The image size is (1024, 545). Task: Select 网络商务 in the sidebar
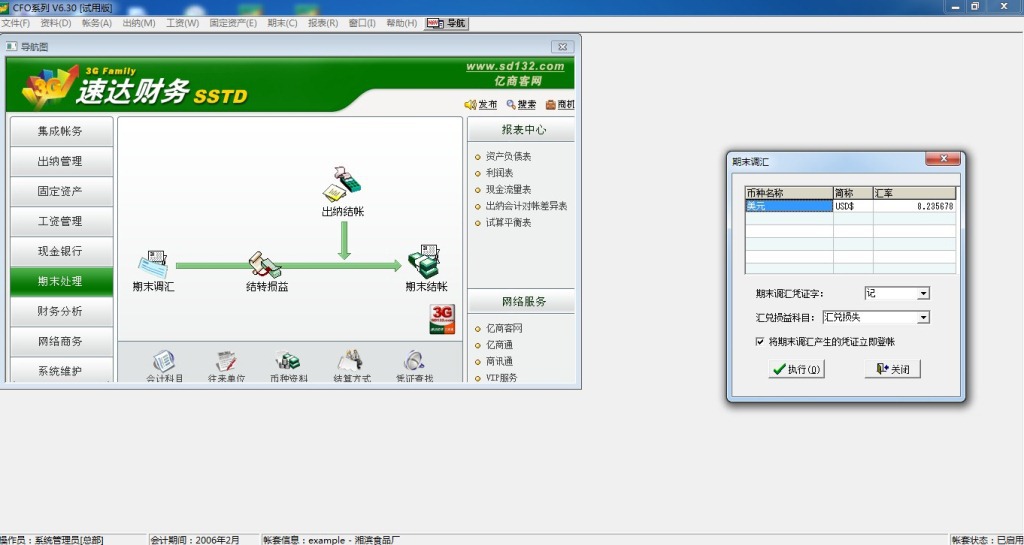(x=60, y=341)
